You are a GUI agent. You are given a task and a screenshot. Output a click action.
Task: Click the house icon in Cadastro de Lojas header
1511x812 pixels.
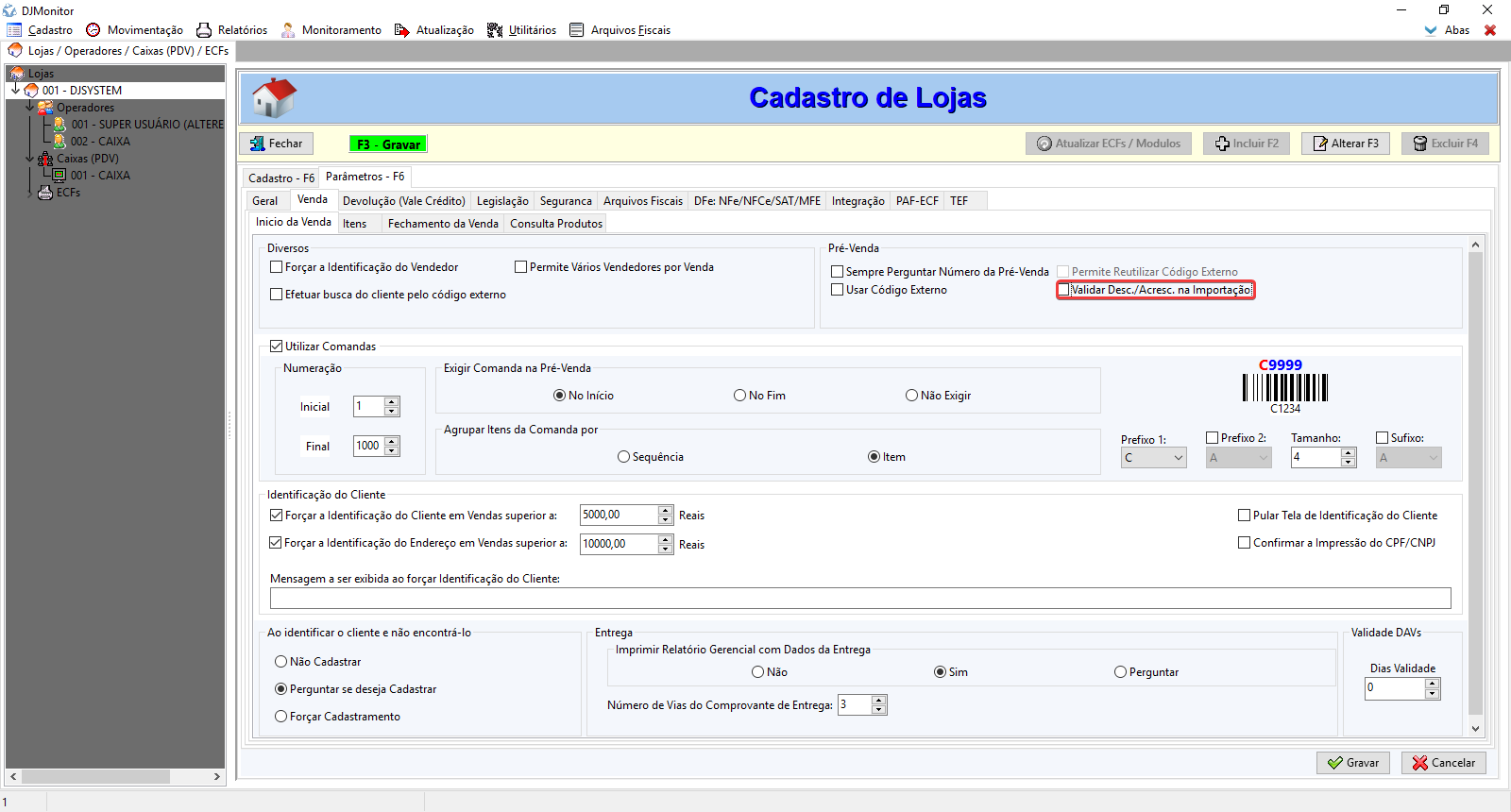tap(274, 98)
